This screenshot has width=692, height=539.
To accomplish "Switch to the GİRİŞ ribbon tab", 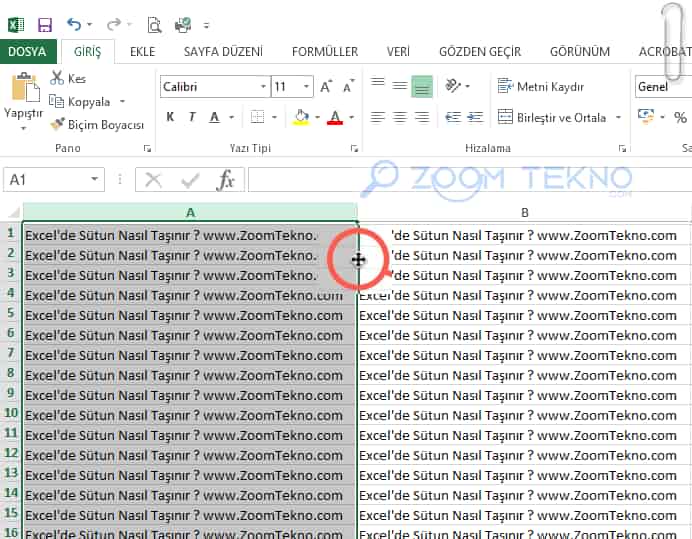I will coord(87,52).
